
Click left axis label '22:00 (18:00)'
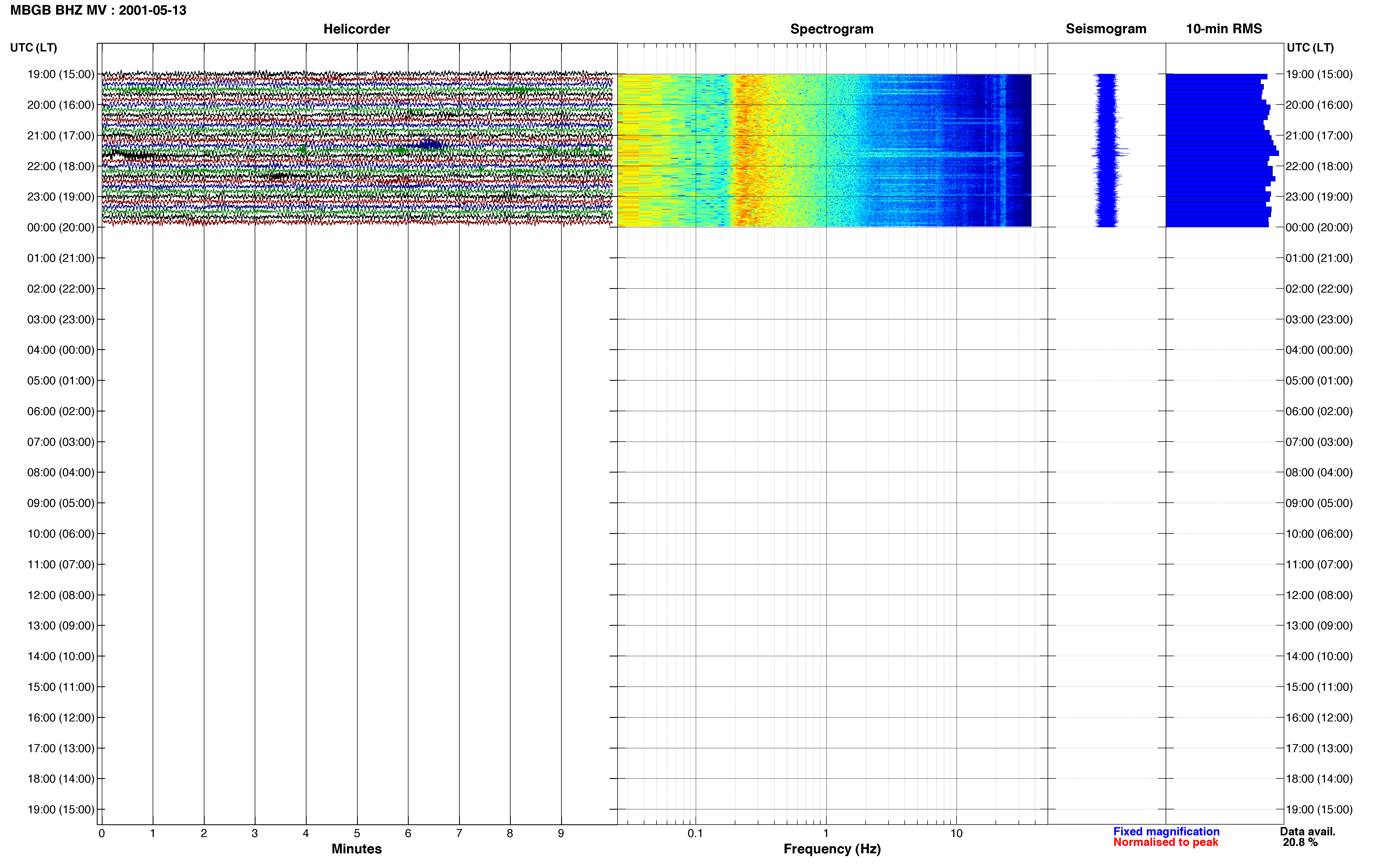pos(61,166)
